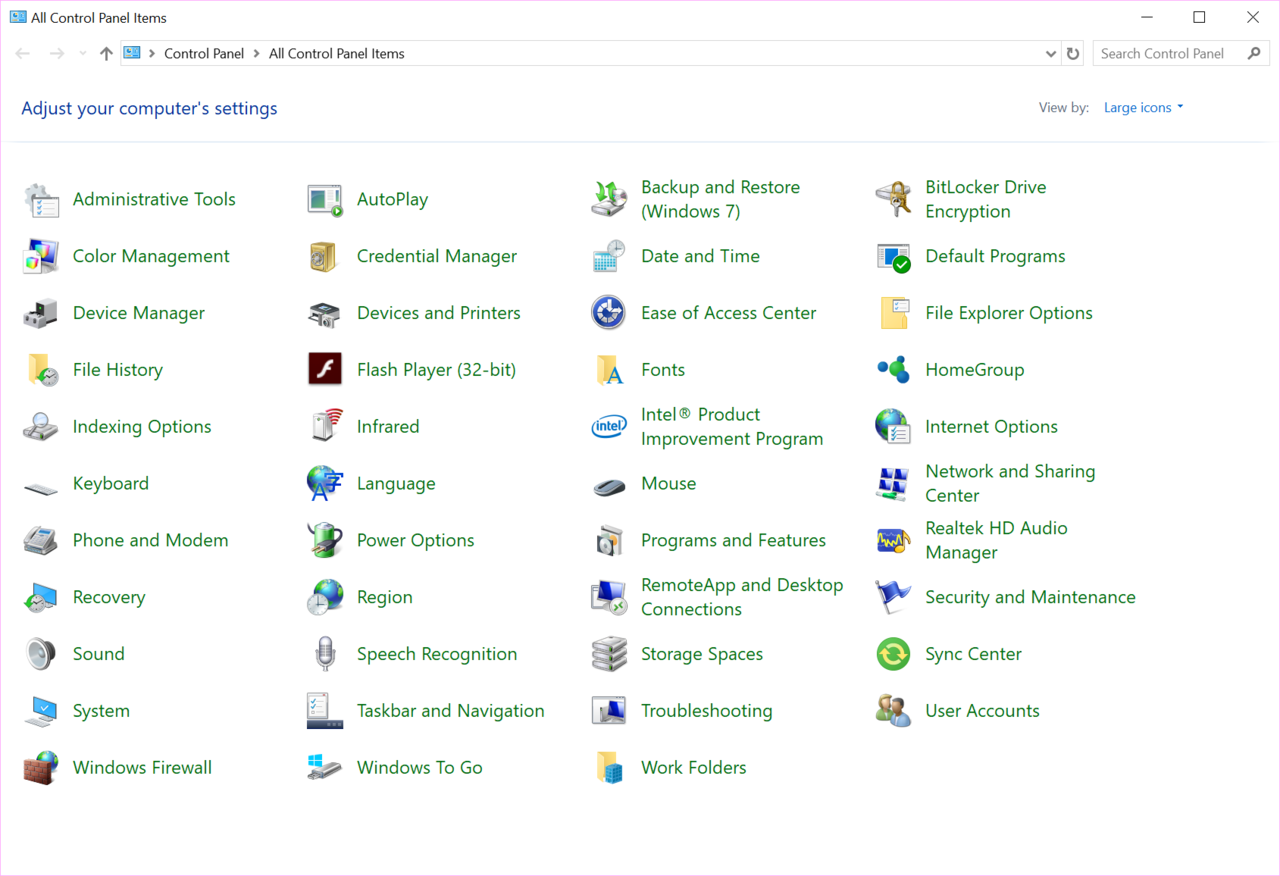Open the Mouse icon

point(609,487)
